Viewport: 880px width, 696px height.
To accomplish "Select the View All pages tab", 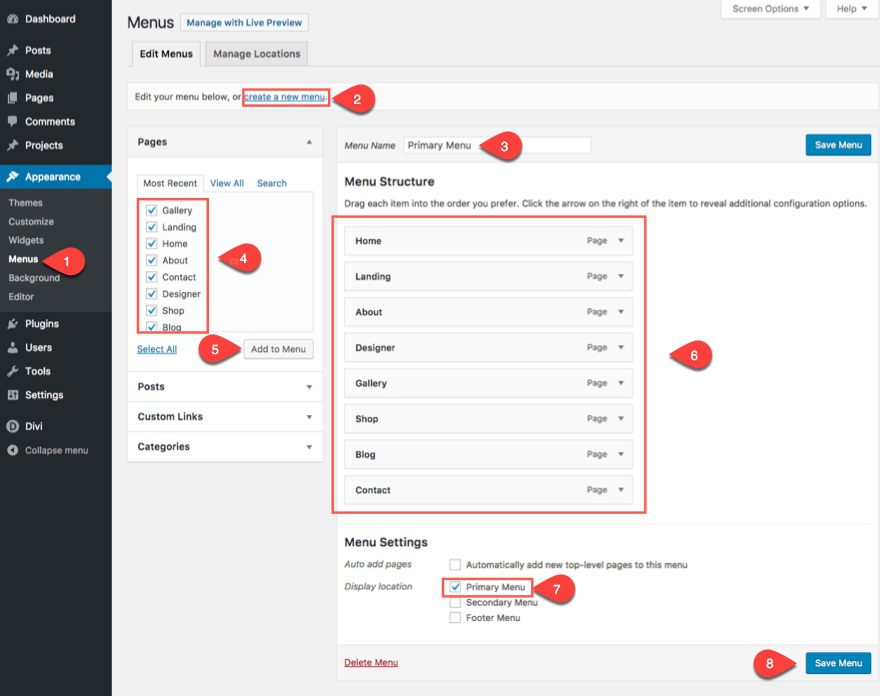I will click(x=227, y=183).
